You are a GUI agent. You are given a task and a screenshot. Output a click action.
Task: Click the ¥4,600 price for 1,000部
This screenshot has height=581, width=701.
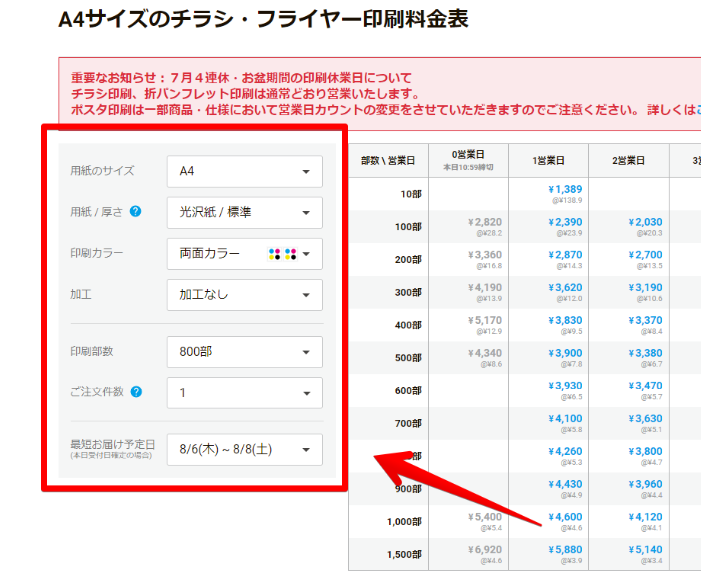tap(565, 517)
